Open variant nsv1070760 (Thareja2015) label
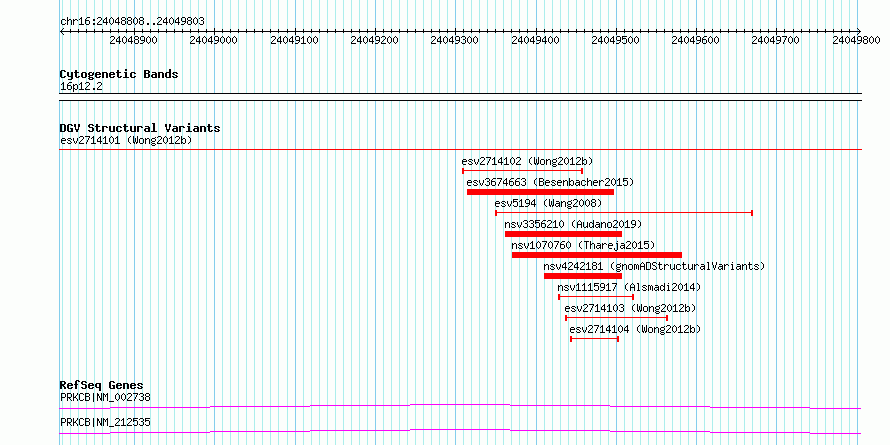This screenshot has height=445, width=890. click(x=583, y=245)
